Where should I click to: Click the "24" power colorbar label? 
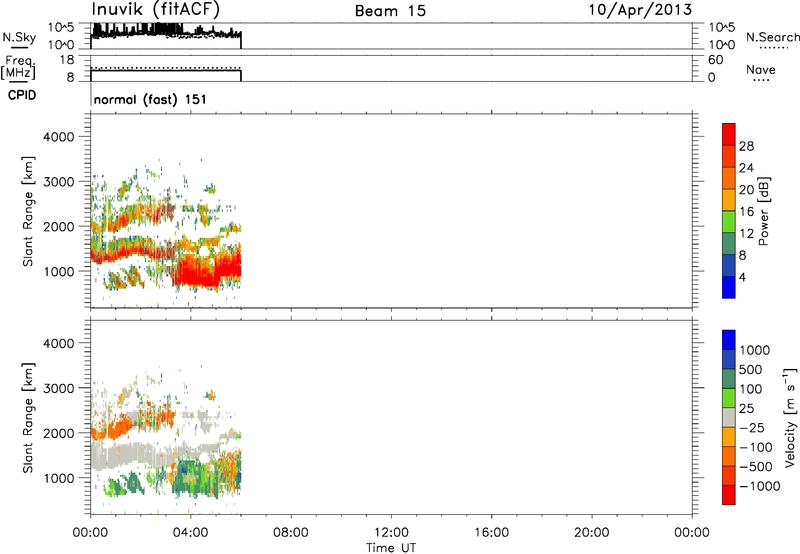(746, 168)
